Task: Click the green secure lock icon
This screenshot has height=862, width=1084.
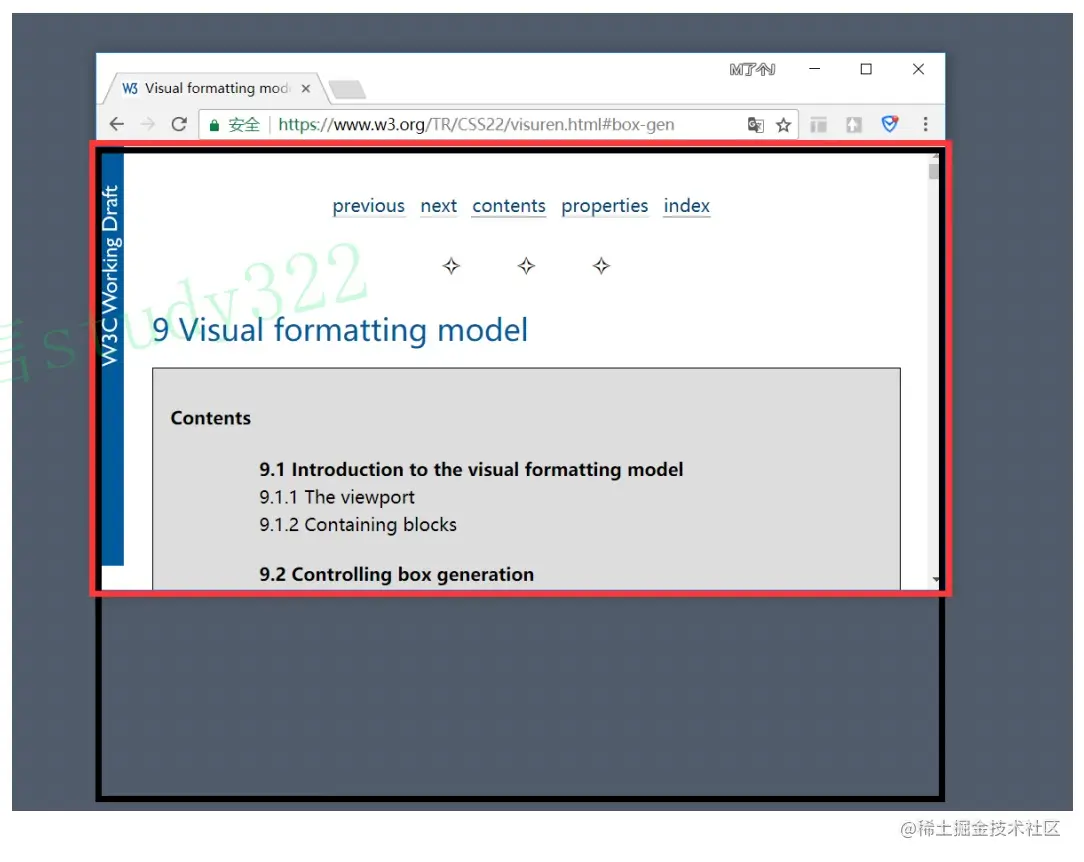Action: click(214, 125)
